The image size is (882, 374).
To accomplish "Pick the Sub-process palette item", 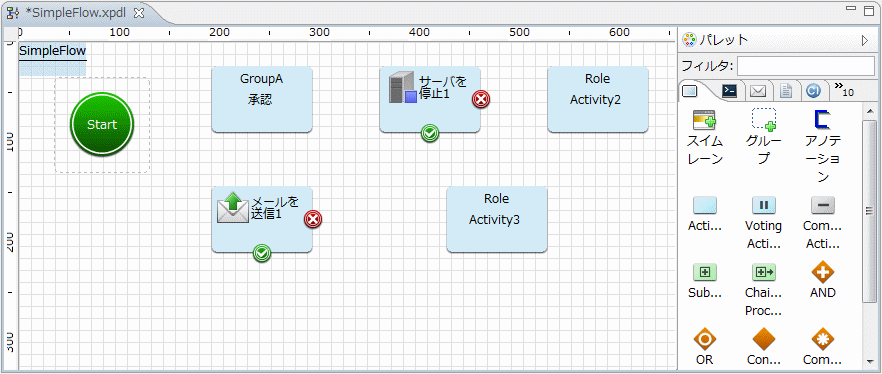I will [x=705, y=273].
